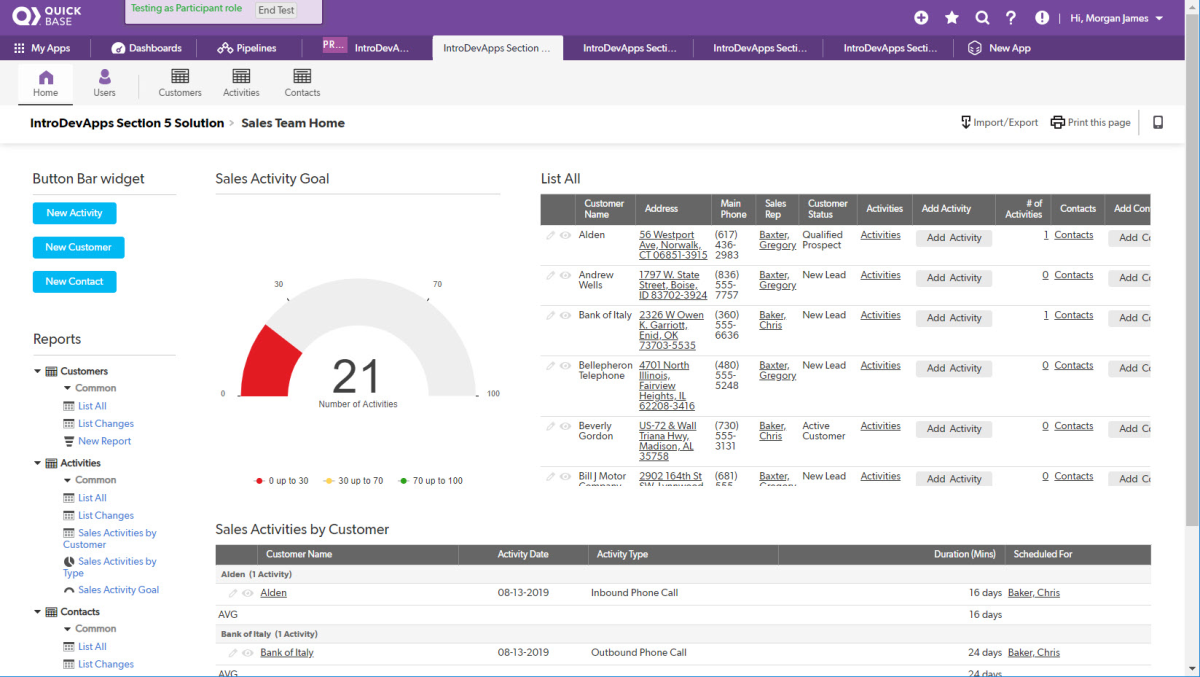
Task: Click the printer icon to print this page
Action: (1057, 121)
